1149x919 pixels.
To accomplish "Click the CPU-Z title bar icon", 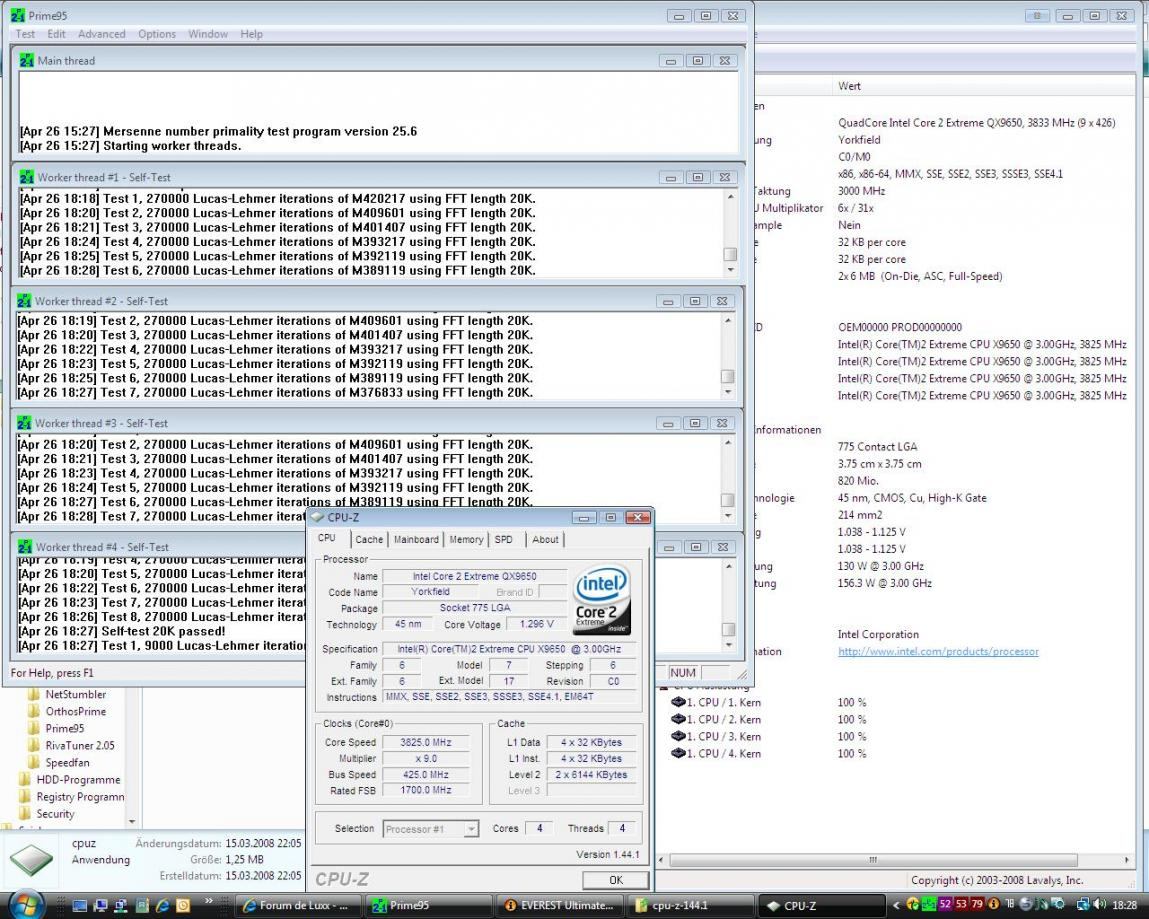I will pos(318,517).
